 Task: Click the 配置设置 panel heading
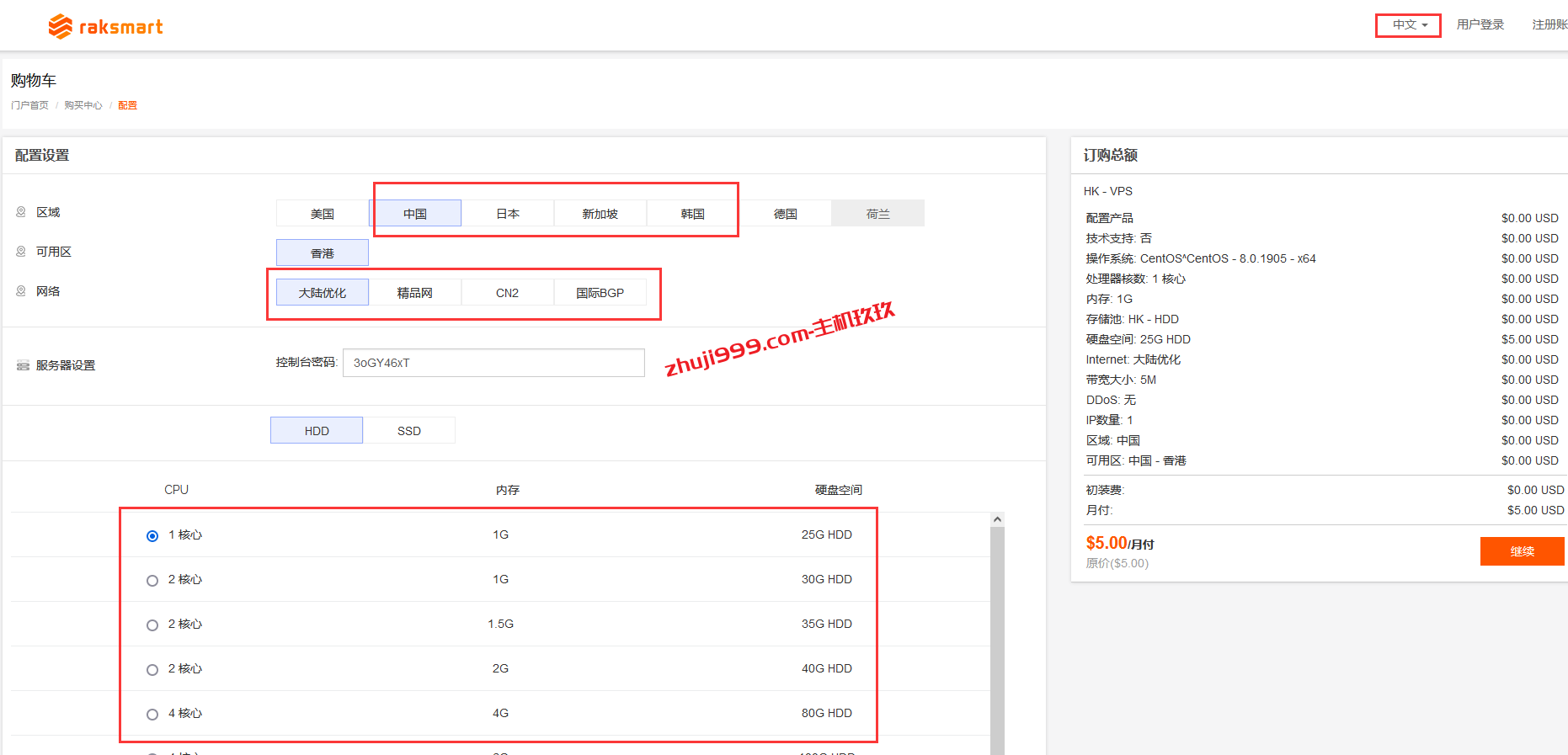coord(42,155)
